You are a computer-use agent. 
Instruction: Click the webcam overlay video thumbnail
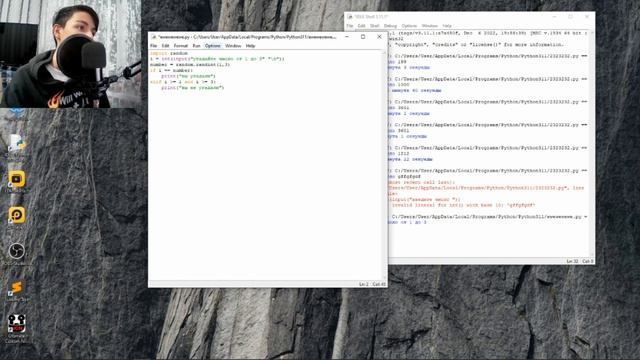70,54
